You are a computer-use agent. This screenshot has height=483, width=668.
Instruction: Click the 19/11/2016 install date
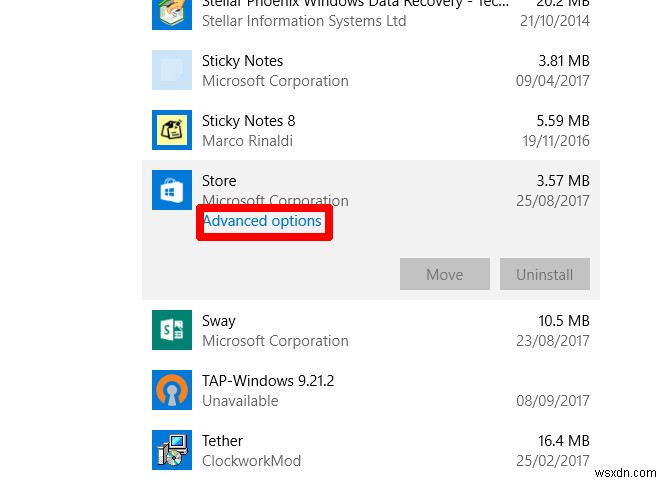click(556, 141)
